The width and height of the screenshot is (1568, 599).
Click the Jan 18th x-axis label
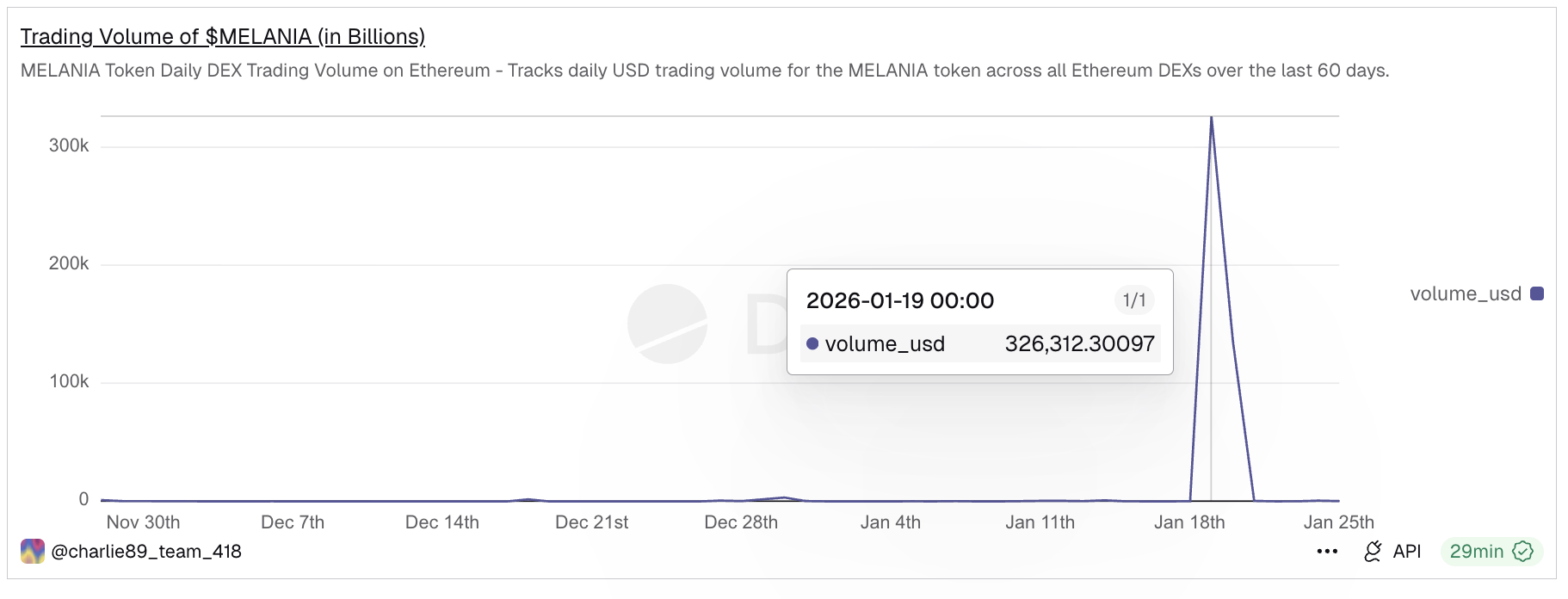[1189, 522]
